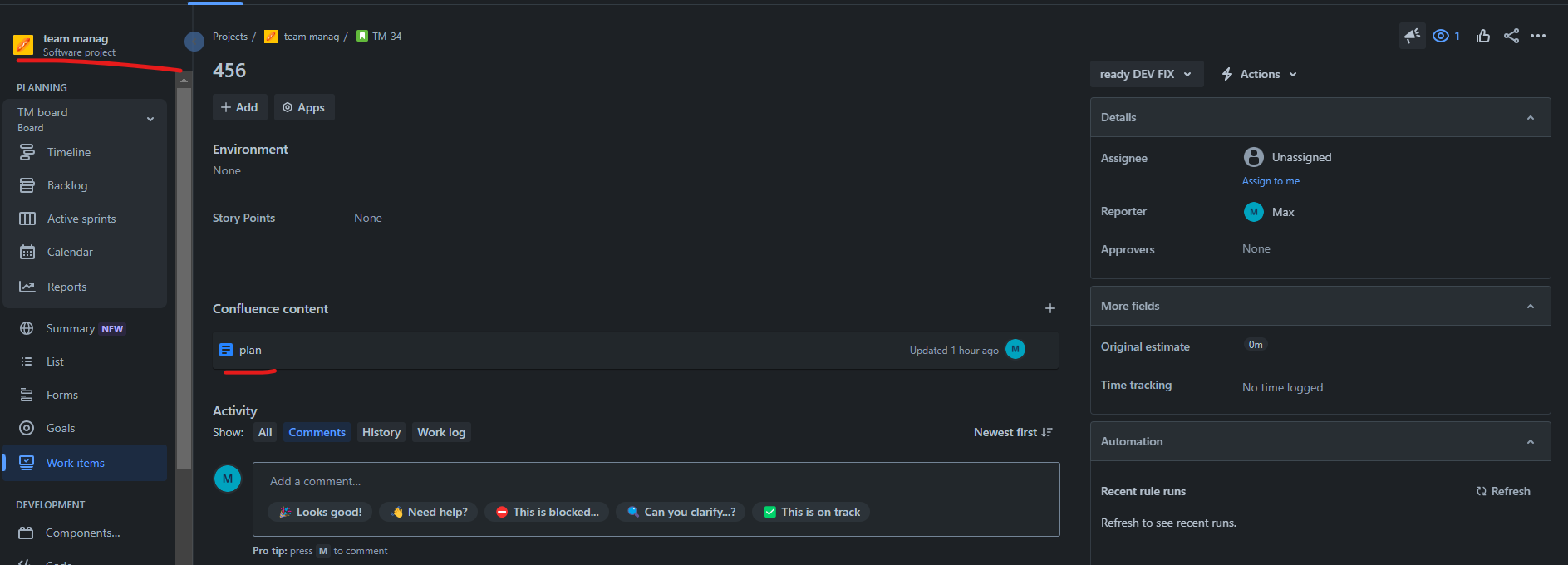Switch to the History activity tab
The width and height of the screenshot is (1568, 565).
381,432
